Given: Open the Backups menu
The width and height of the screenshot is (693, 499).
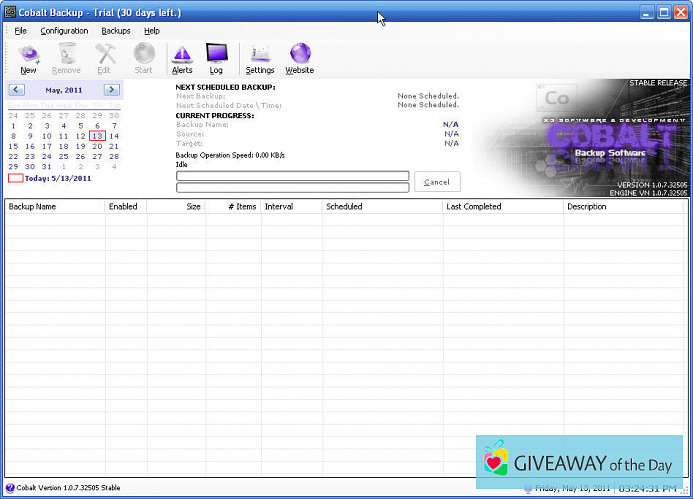Looking at the screenshot, I should [x=116, y=31].
